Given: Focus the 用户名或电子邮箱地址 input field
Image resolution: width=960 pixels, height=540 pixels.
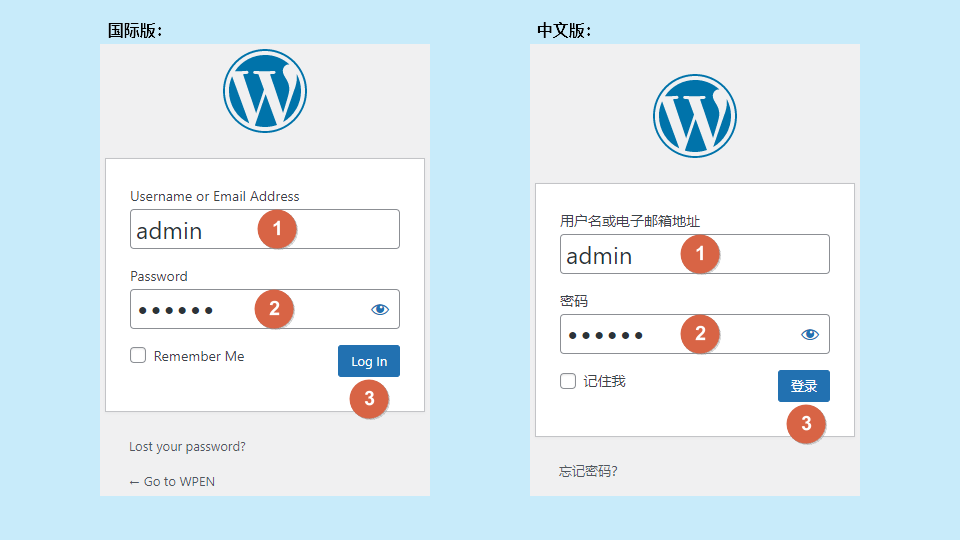Looking at the screenshot, I should point(694,254).
